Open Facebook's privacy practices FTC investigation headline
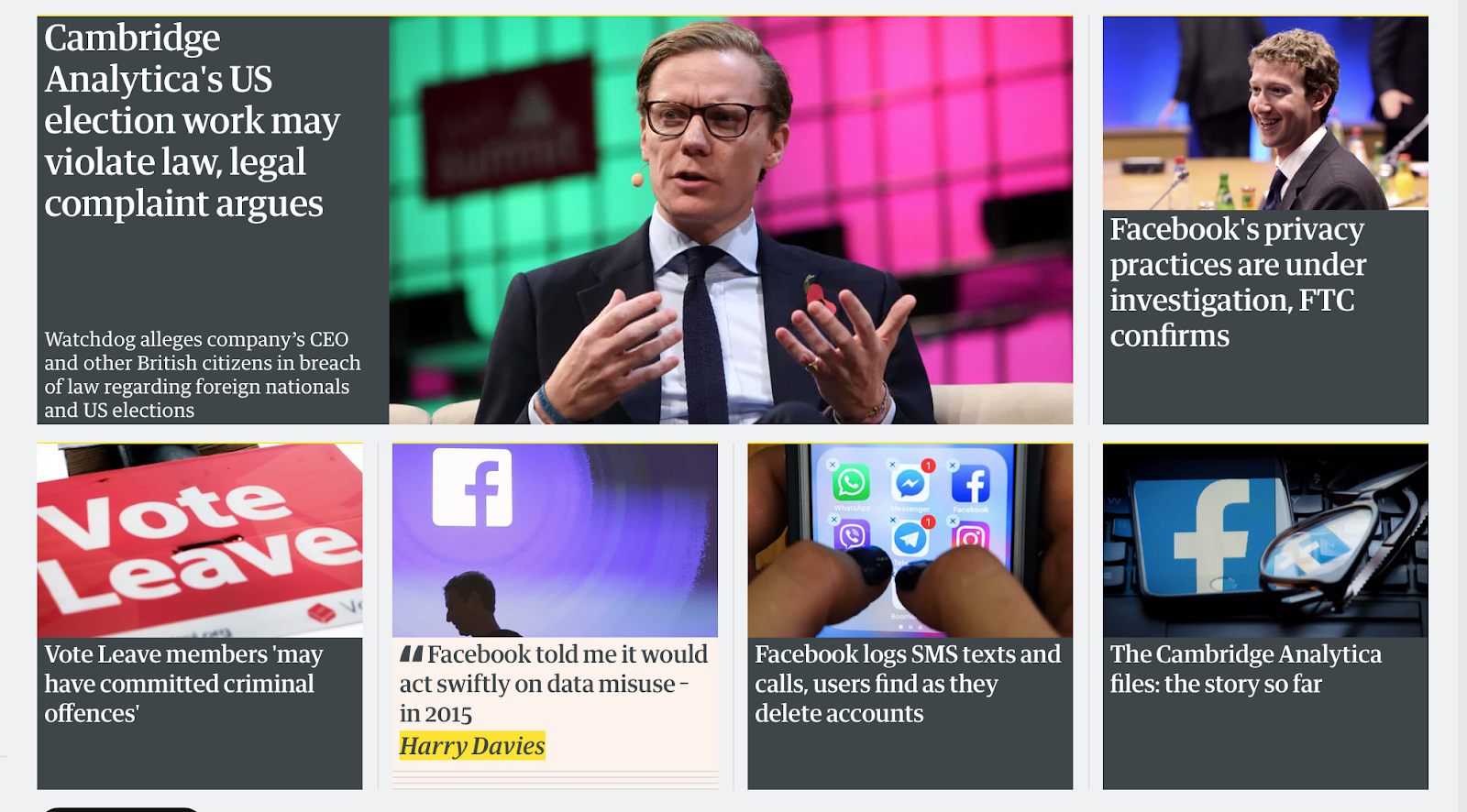The image size is (1467, 812). [x=1238, y=282]
